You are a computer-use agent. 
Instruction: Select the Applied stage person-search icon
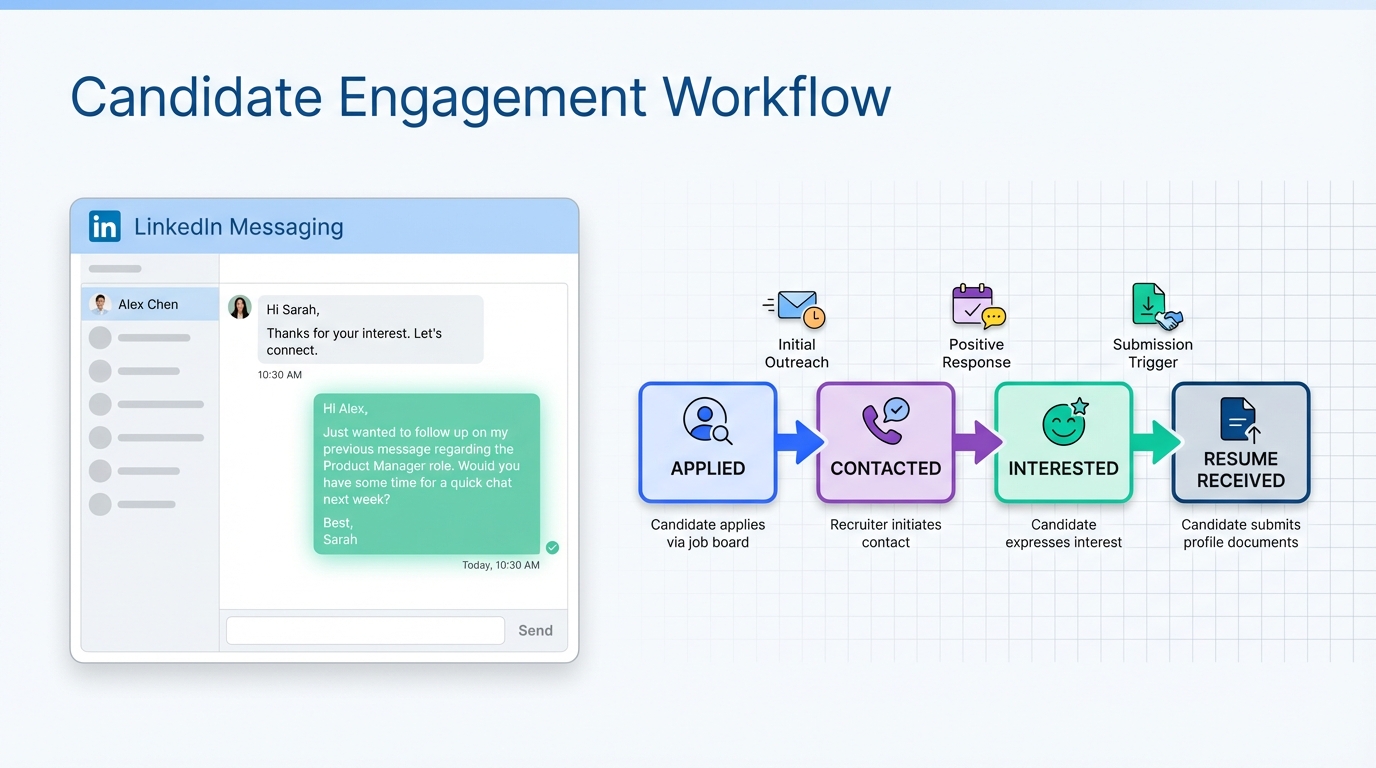click(x=707, y=421)
